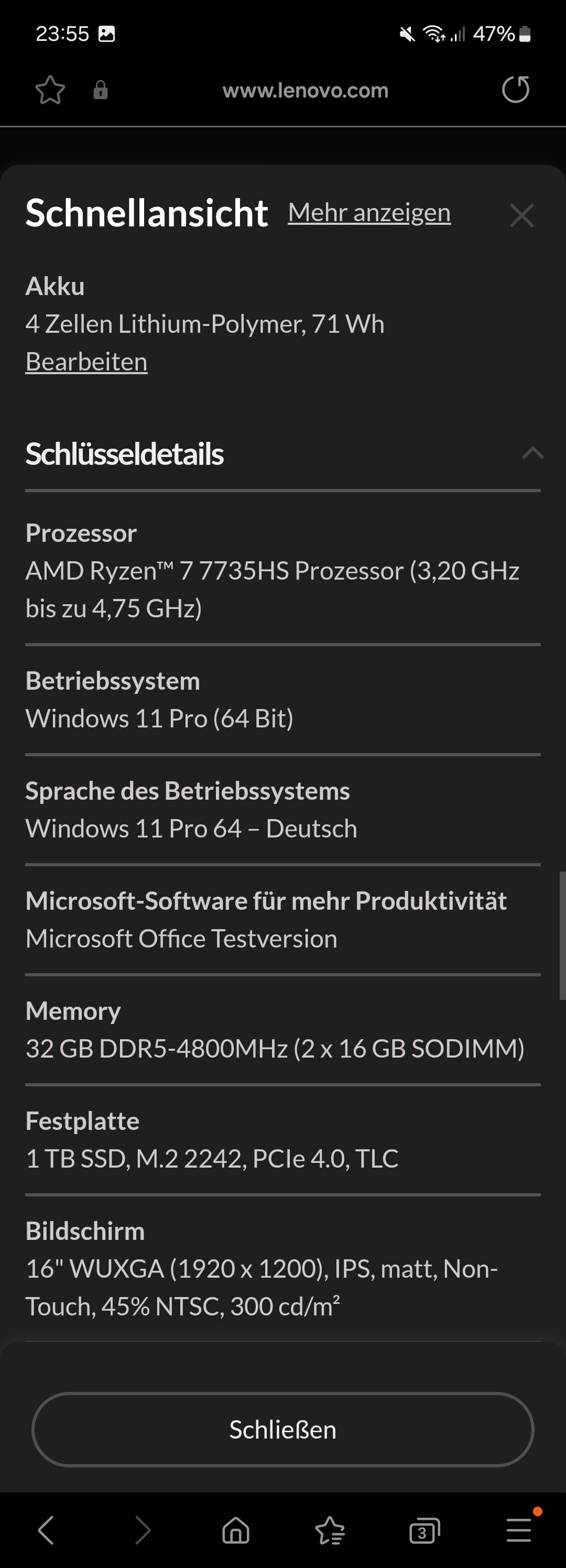This screenshot has width=566, height=1568.
Task: Tap the battery 47% indicator
Action: click(502, 34)
